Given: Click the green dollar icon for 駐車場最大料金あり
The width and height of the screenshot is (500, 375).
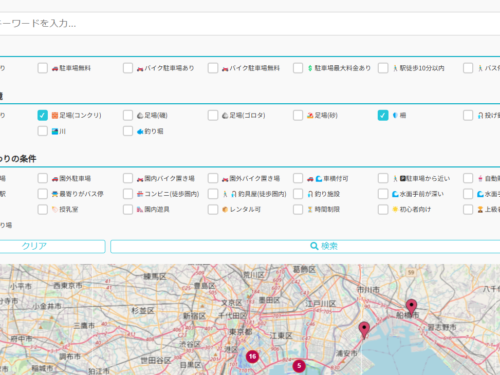Looking at the screenshot, I should [310, 68].
